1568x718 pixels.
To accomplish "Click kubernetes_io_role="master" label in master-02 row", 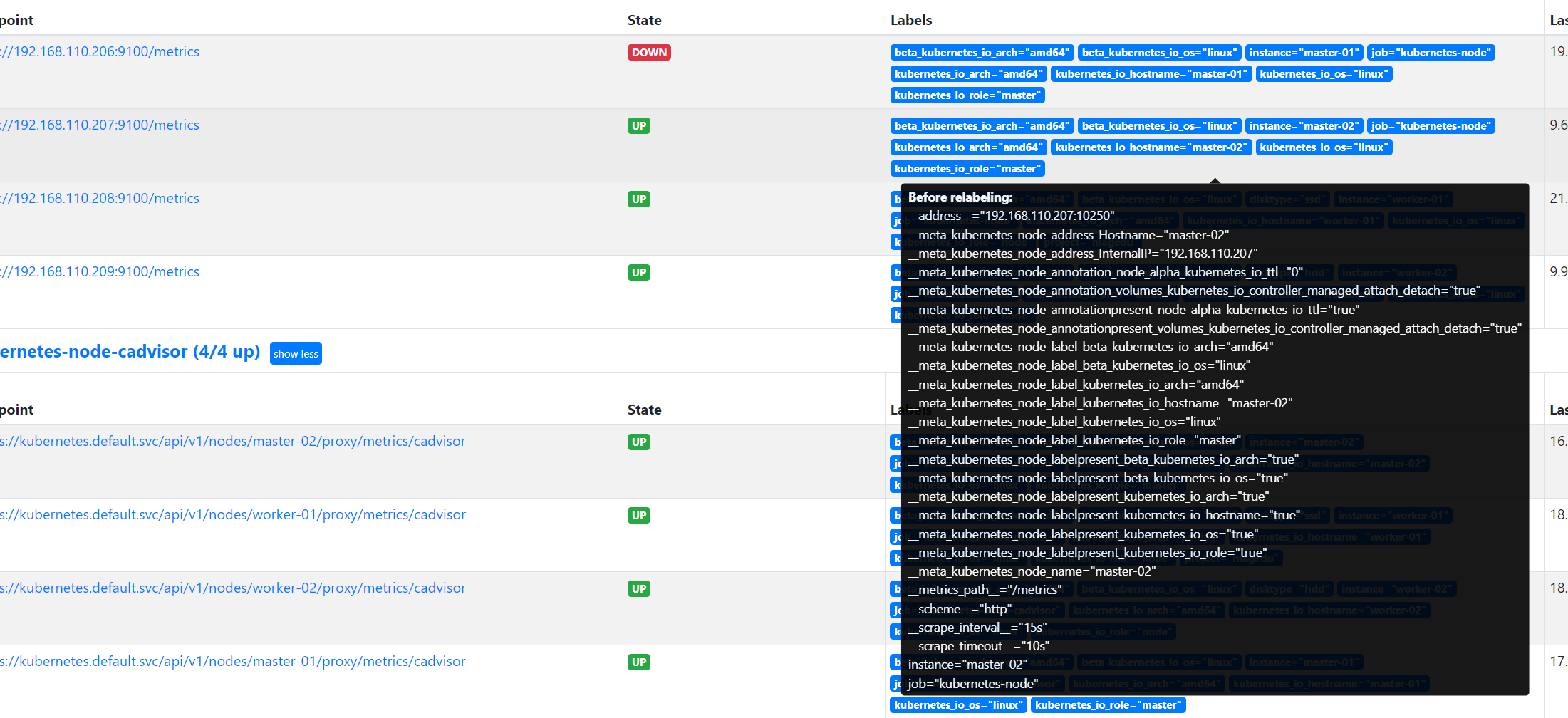I will [x=967, y=169].
